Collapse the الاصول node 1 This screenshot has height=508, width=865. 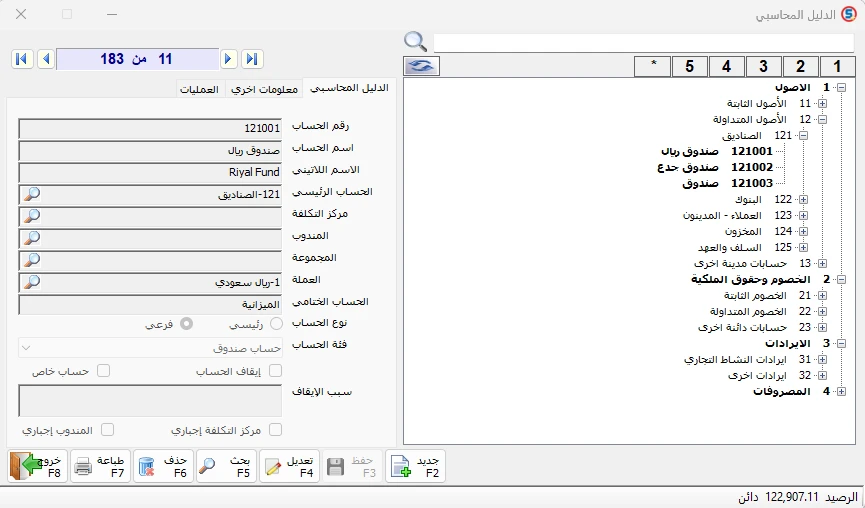[x=841, y=87]
